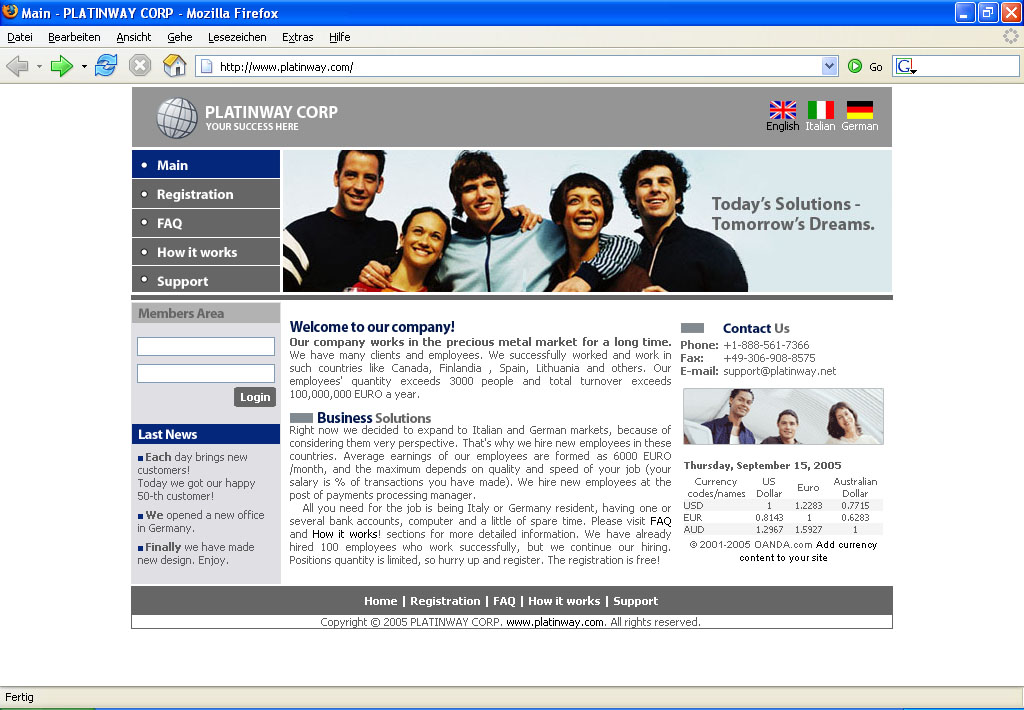Click www.platinway.com link in copyright line
The height and width of the screenshot is (710, 1024).
click(x=555, y=622)
